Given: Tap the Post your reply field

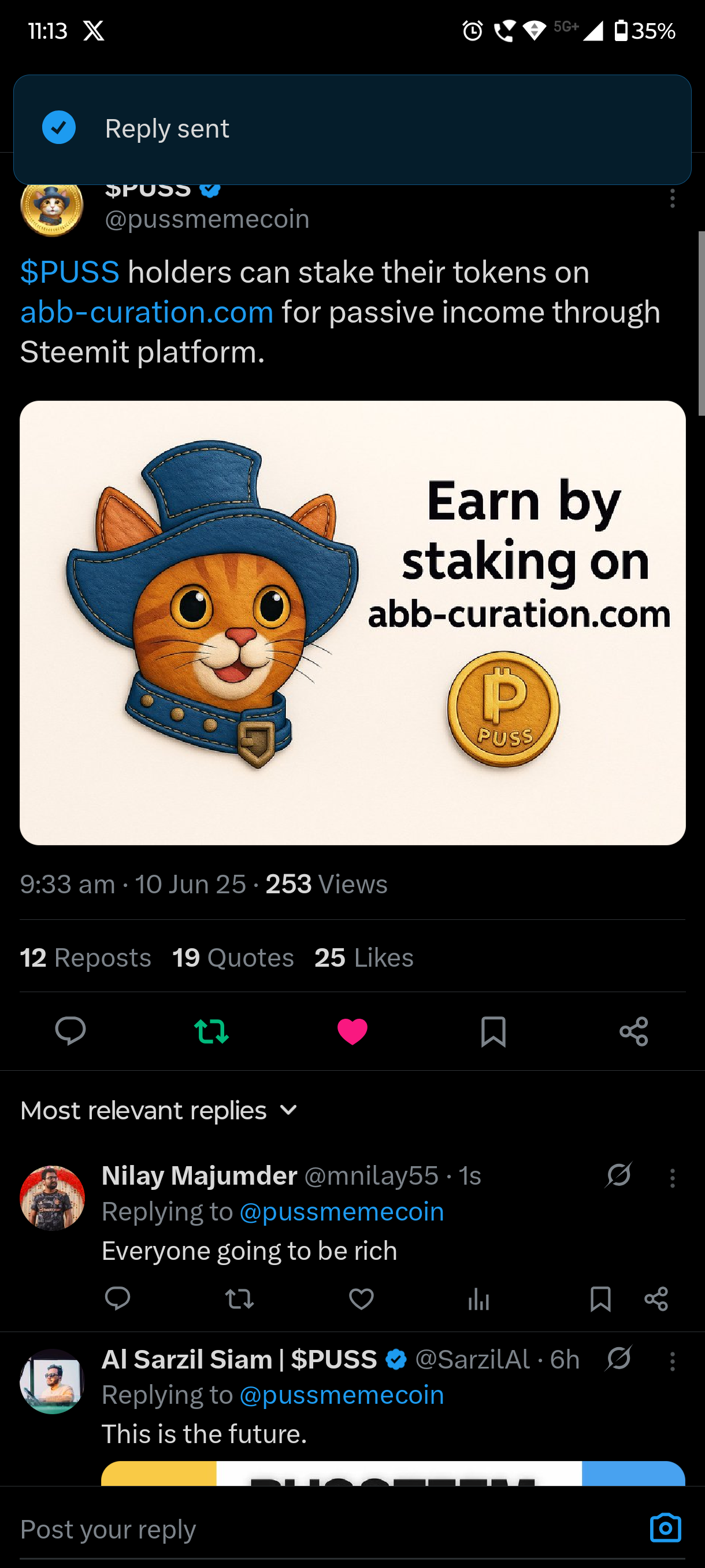Looking at the screenshot, I should click(328, 1529).
